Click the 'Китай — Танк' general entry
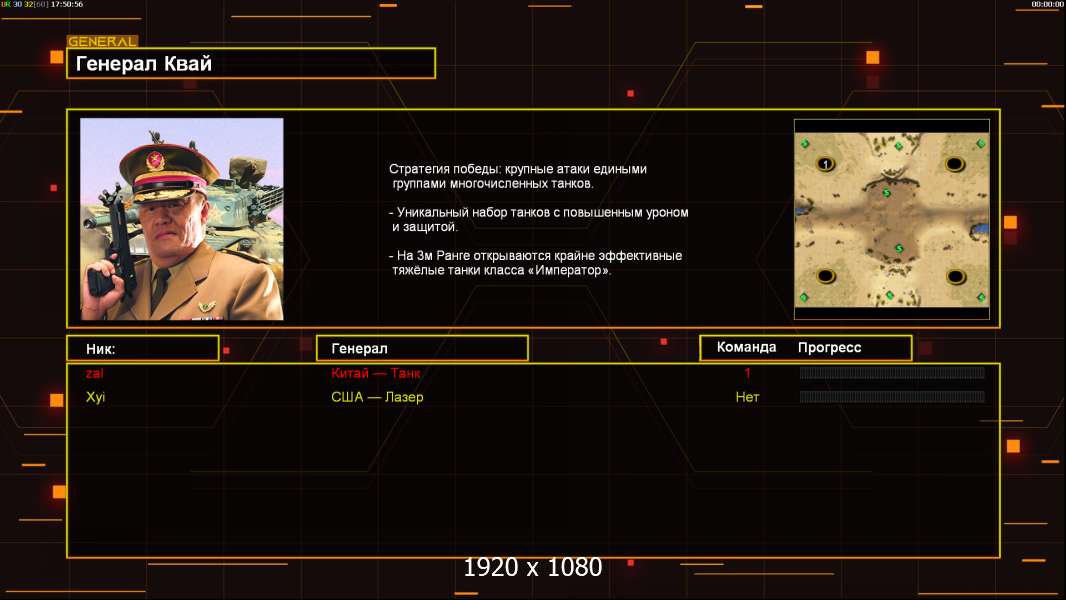This screenshot has width=1066, height=600. point(375,372)
